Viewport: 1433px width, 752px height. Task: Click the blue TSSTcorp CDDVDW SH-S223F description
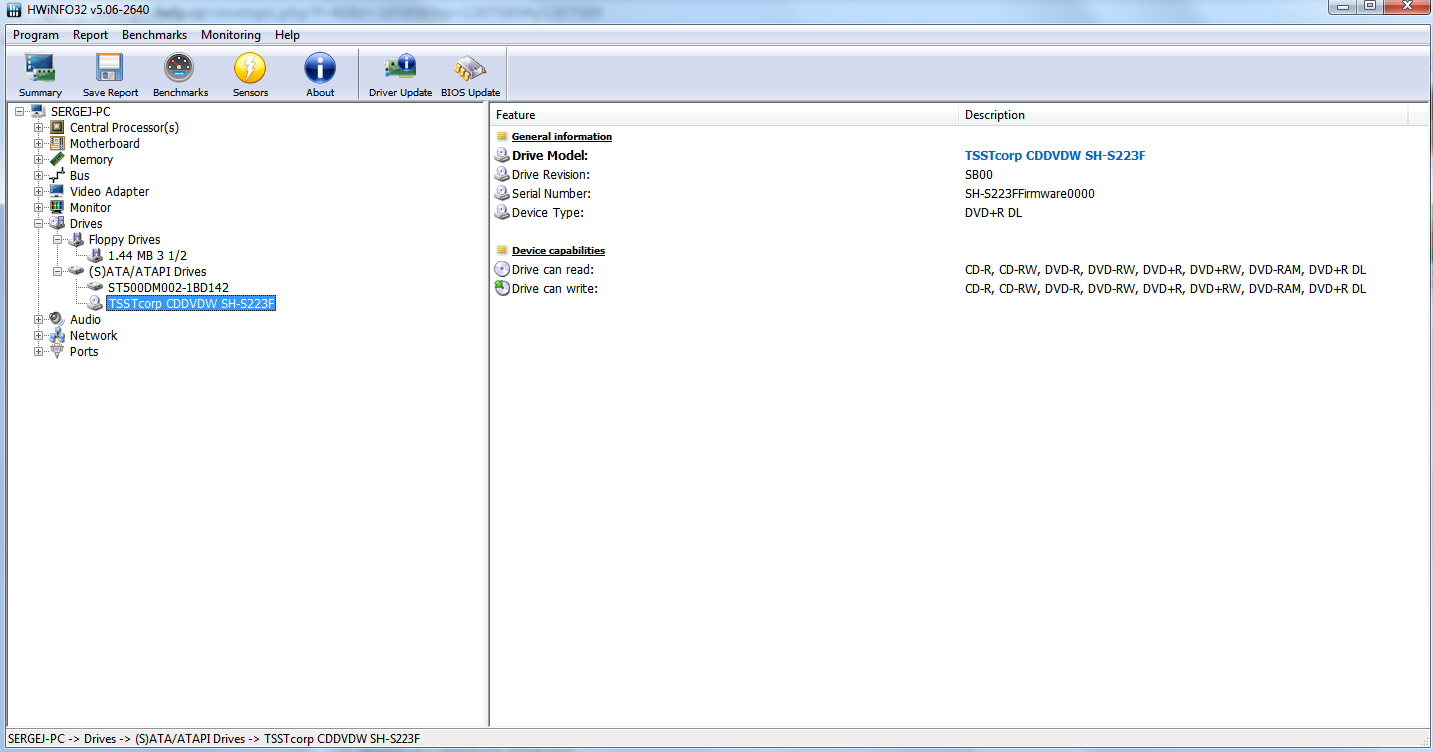(1055, 156)
